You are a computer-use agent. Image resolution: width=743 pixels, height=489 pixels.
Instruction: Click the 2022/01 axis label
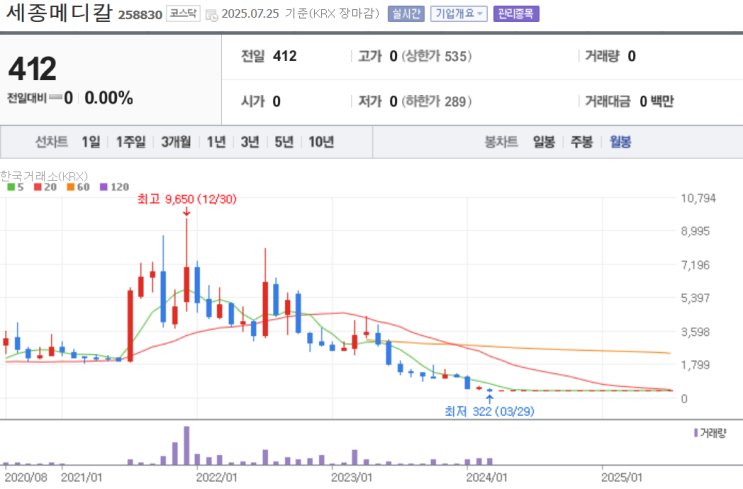tap(216, 477)
